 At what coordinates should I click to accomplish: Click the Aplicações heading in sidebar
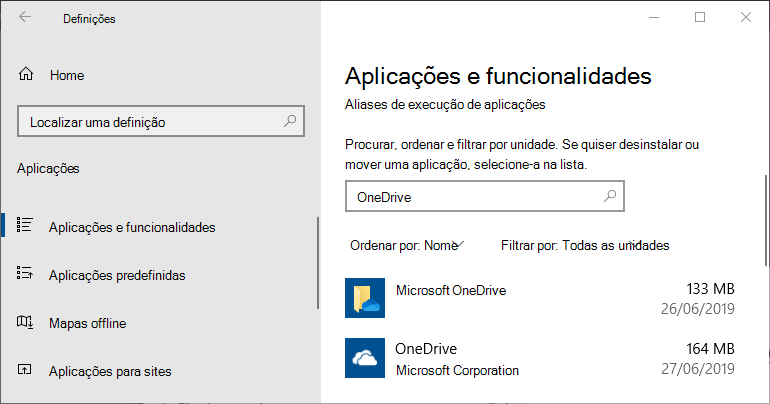click(x=48, y=168)
